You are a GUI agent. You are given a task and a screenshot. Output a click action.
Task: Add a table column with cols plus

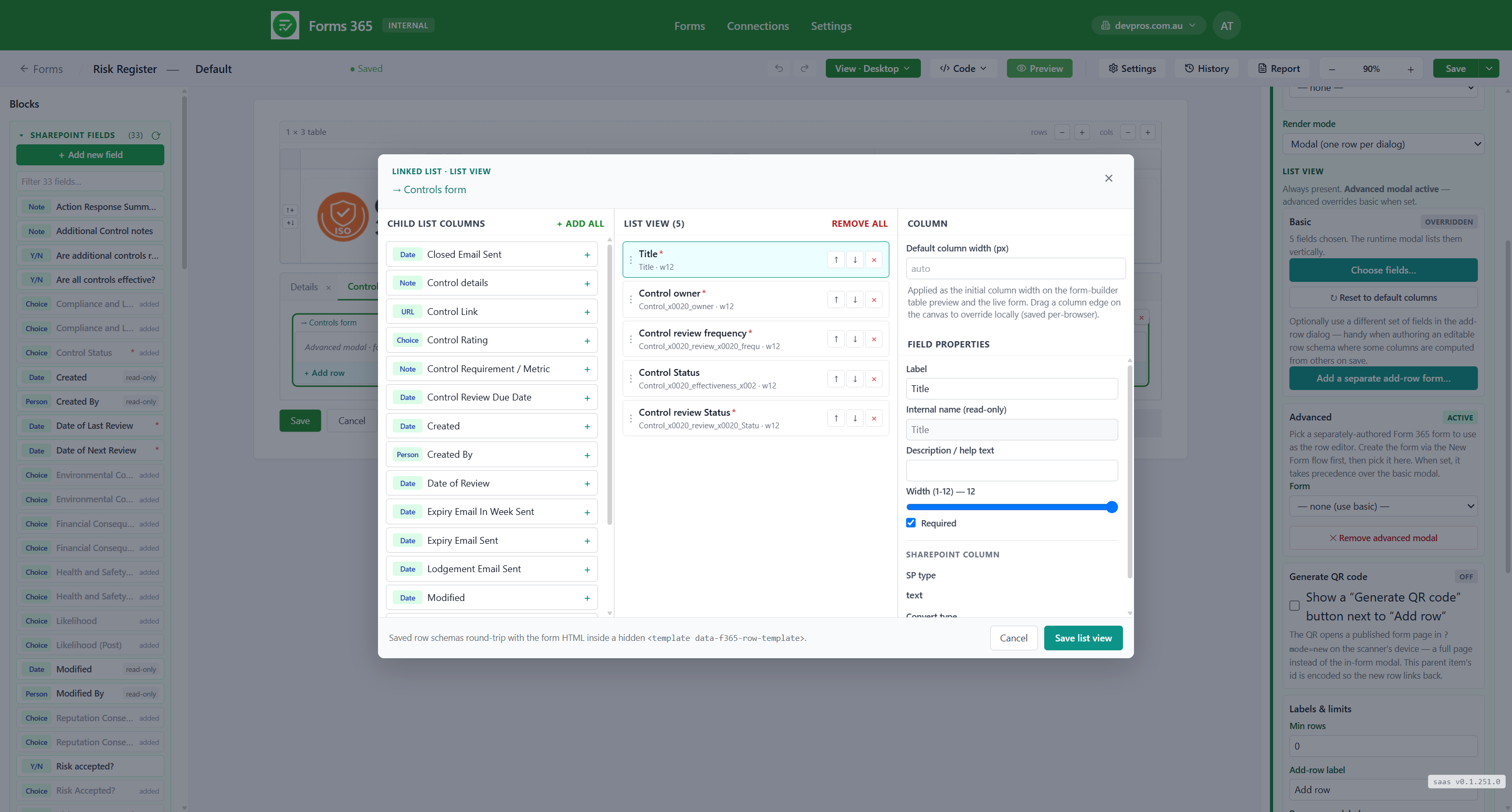(x=1148, y=132)
